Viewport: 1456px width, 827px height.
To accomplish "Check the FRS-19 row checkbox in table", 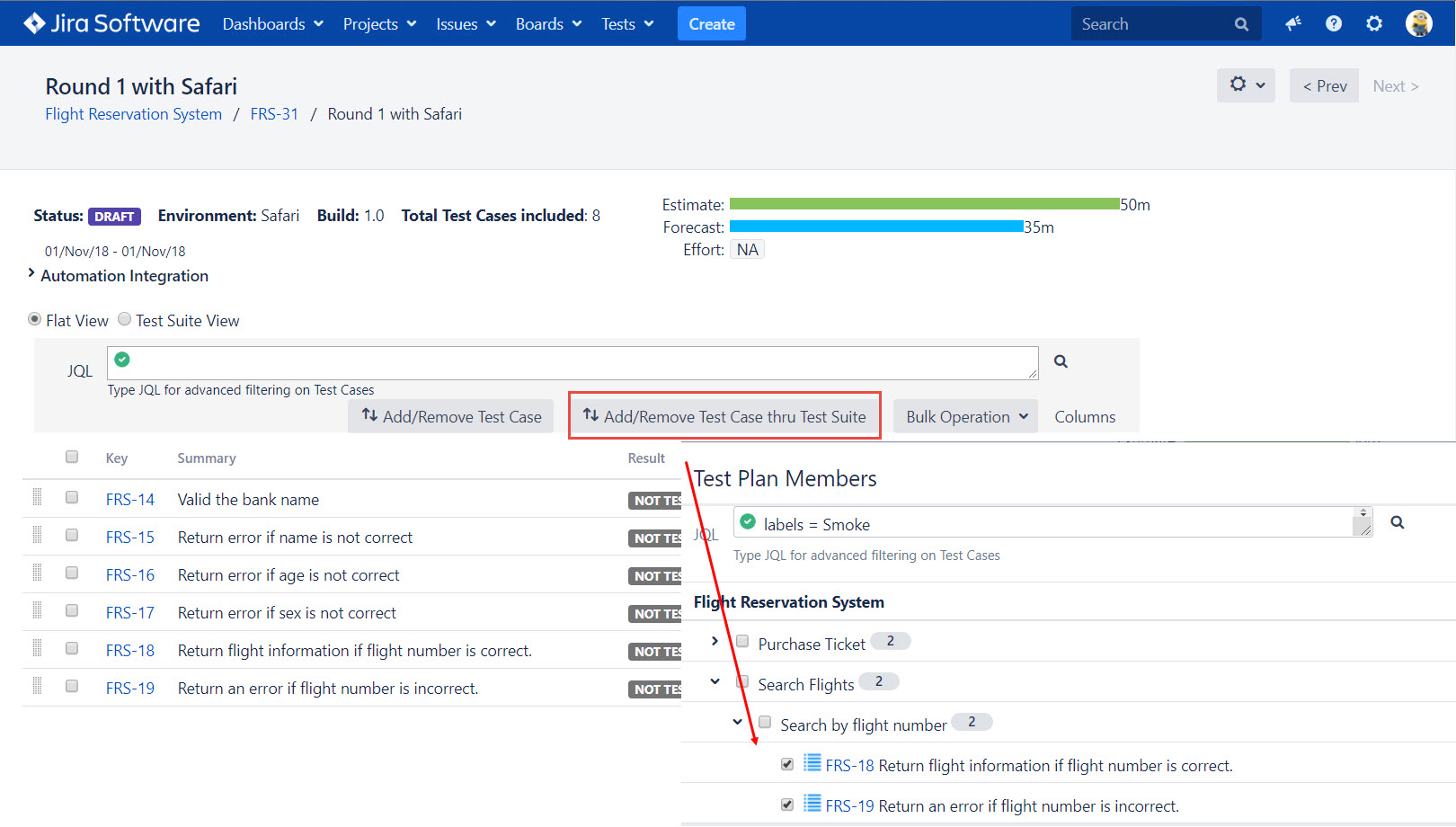I will [x=72, y=686].
